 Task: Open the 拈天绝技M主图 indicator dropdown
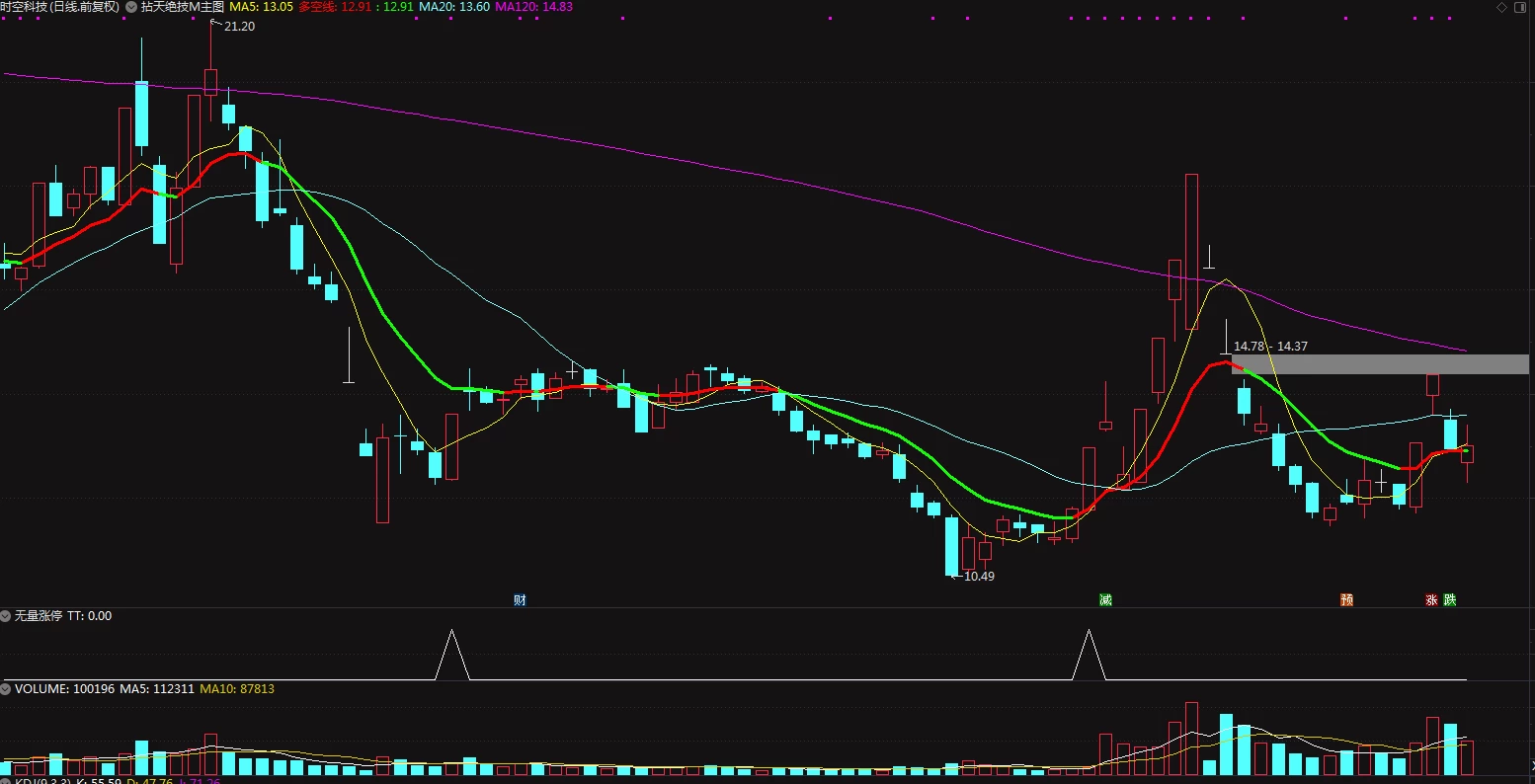tap(131, 7)
